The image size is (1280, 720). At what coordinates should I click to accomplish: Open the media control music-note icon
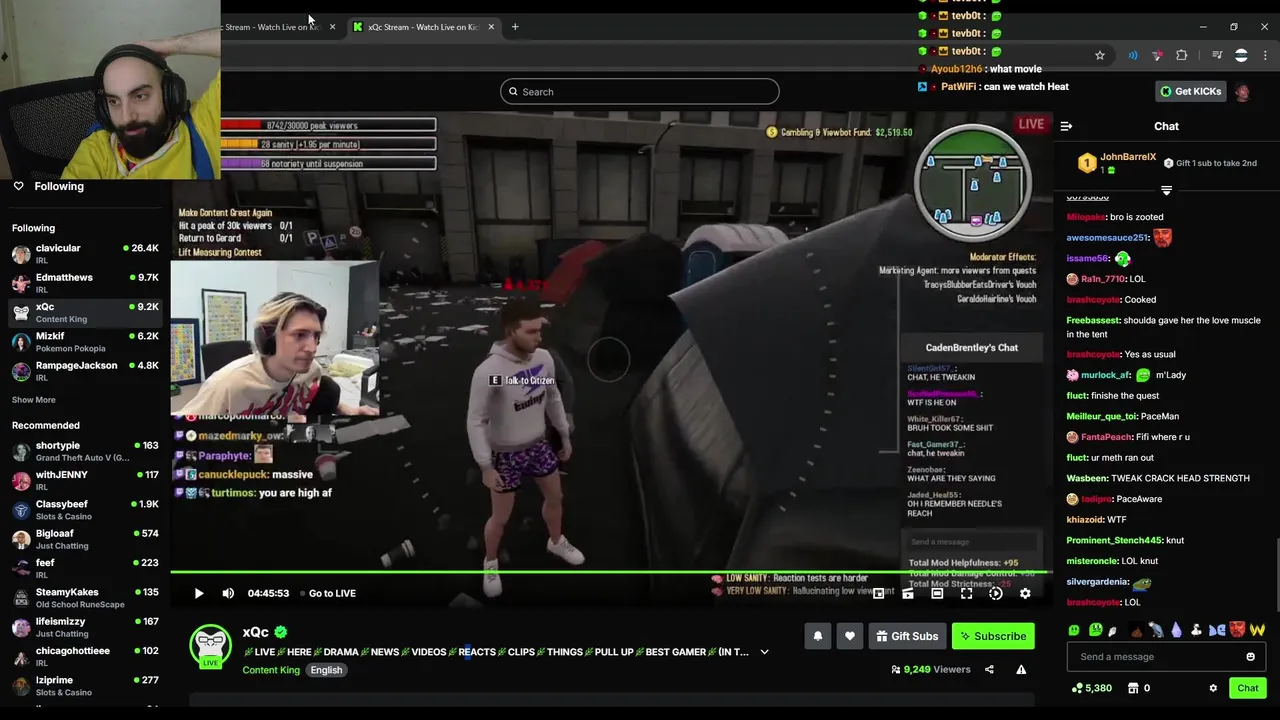point(1217,56)
